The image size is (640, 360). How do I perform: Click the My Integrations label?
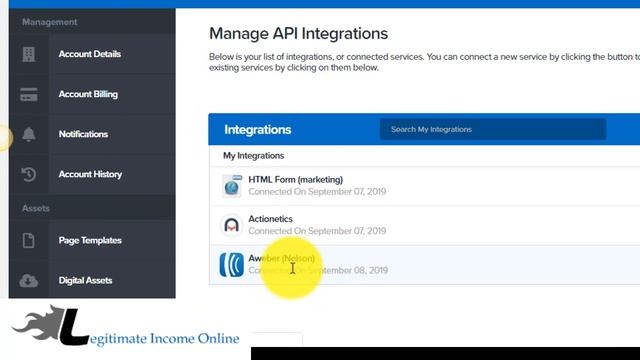[x=253, y=156]
